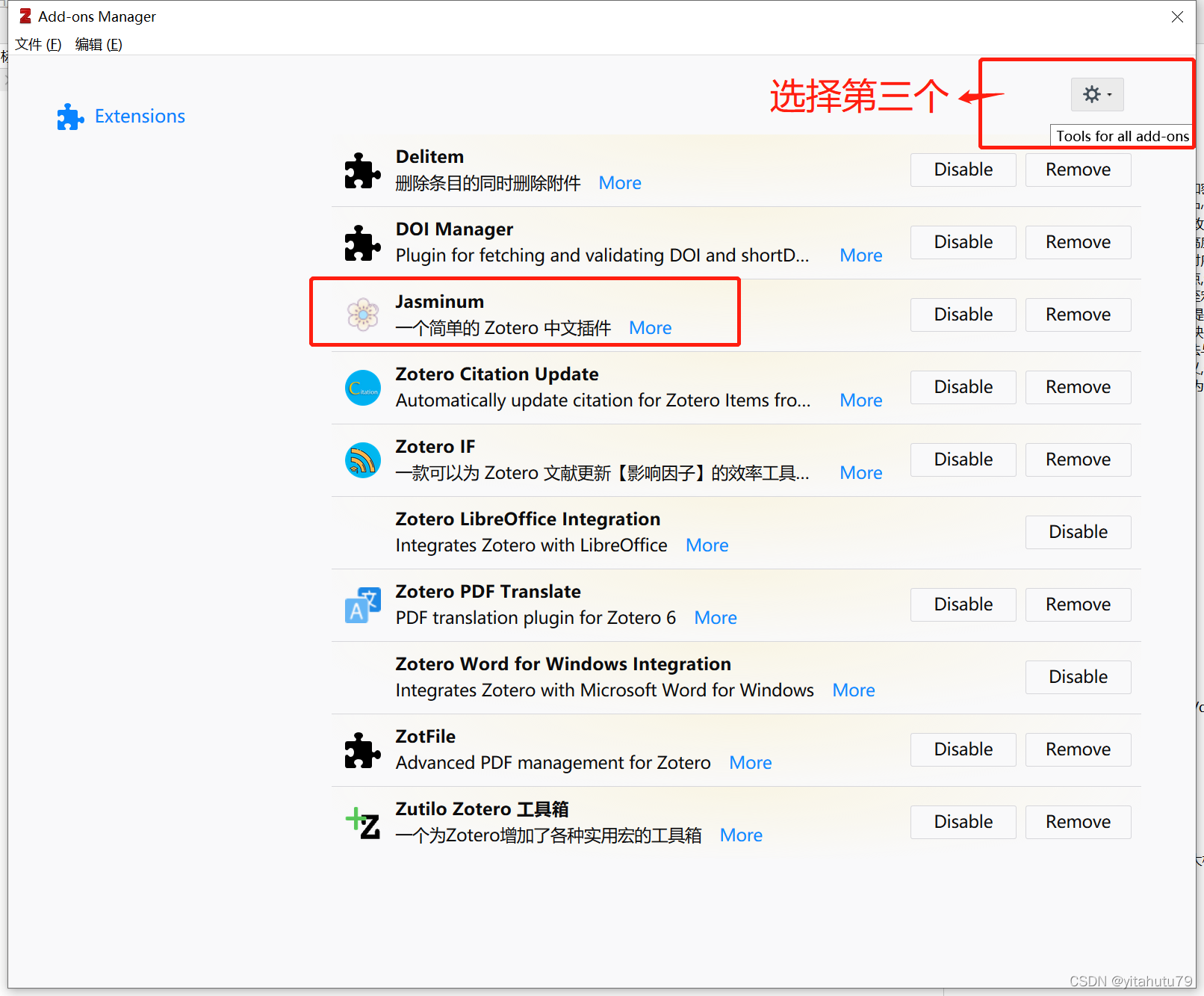1204x996 pixels.
Task: Select the Zotero PDF Translate title
Action: [x=488, y=592]
